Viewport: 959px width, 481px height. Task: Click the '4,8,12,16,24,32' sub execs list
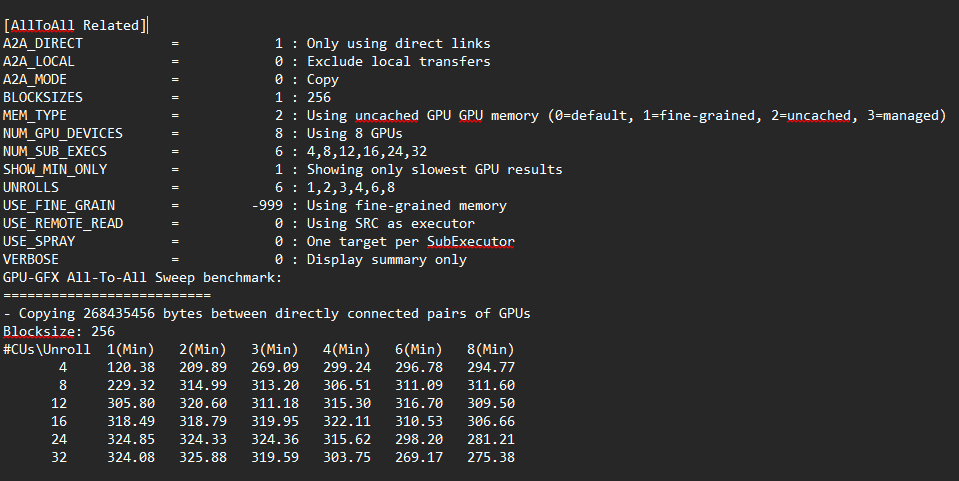point(367,152)
